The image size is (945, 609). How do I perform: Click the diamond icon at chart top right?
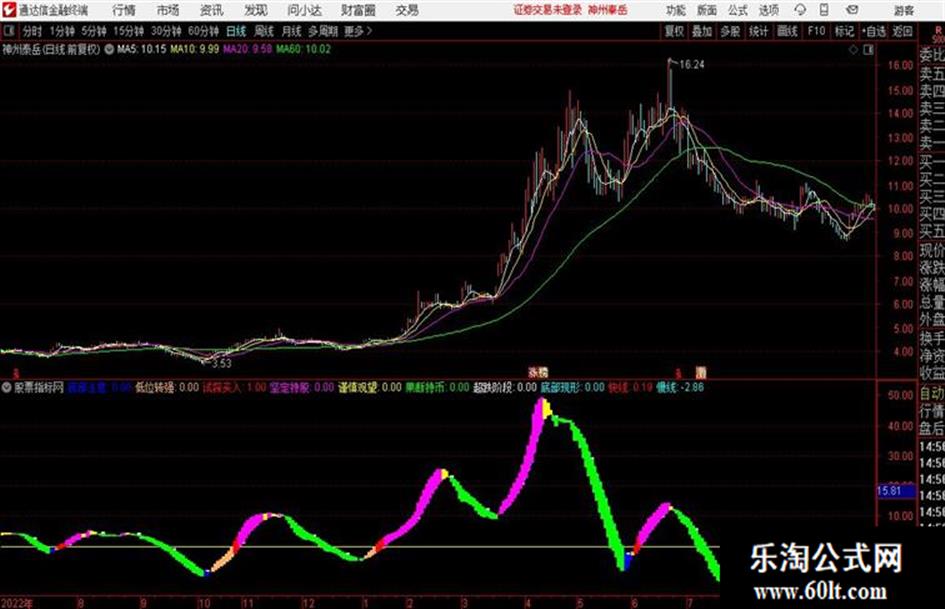(x=853, y=50)
